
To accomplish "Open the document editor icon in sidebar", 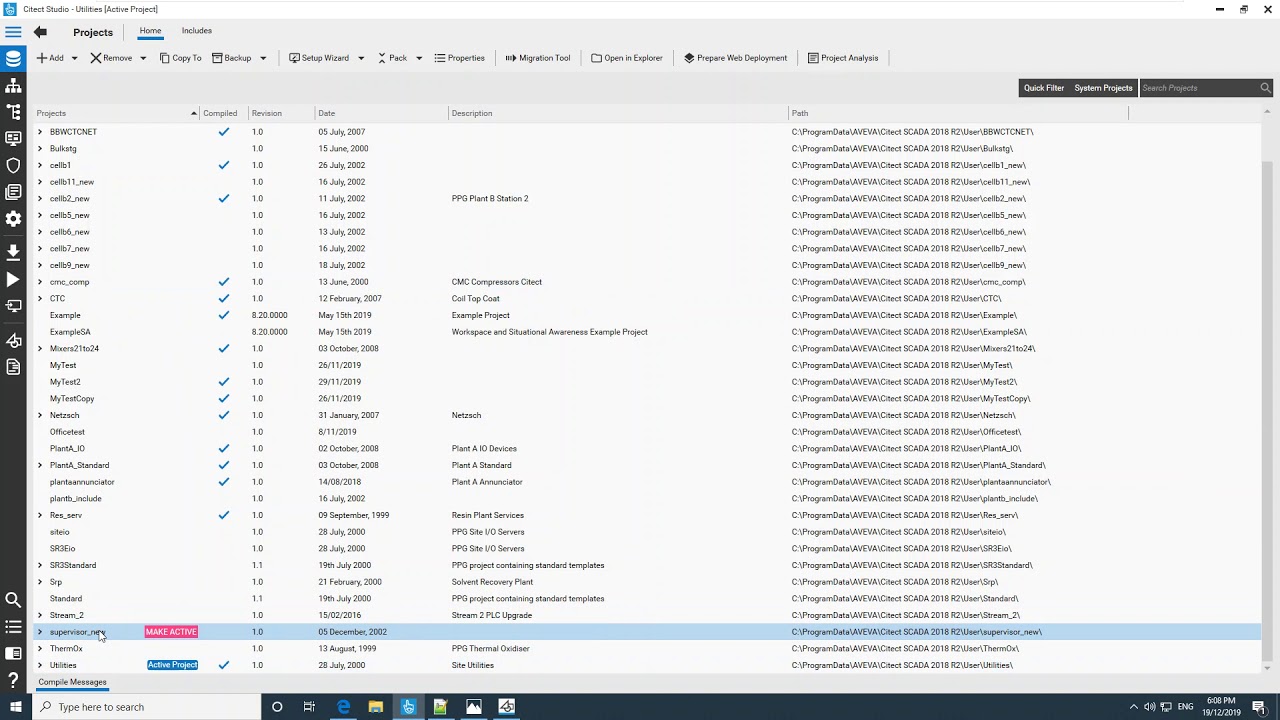I will click(13, 367).
